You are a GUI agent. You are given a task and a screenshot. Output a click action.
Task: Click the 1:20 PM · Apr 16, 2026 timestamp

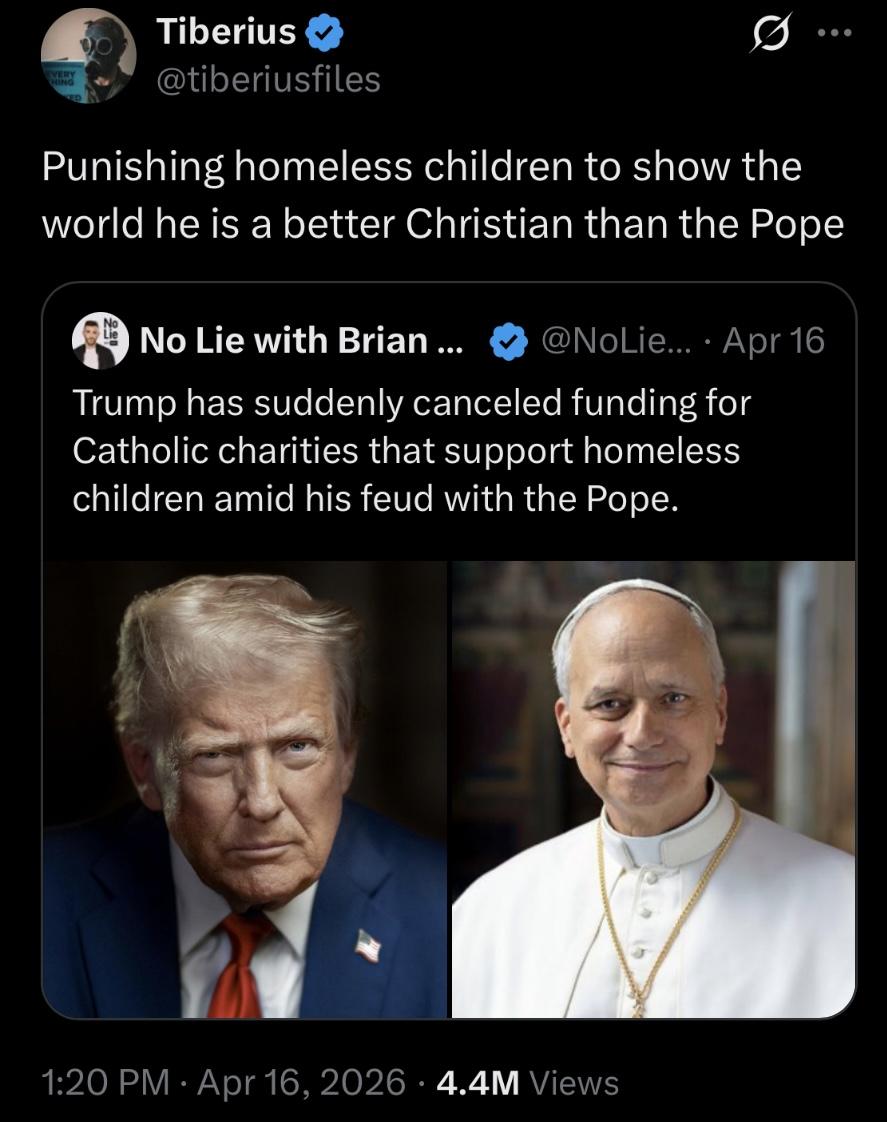pos(223,1082)
